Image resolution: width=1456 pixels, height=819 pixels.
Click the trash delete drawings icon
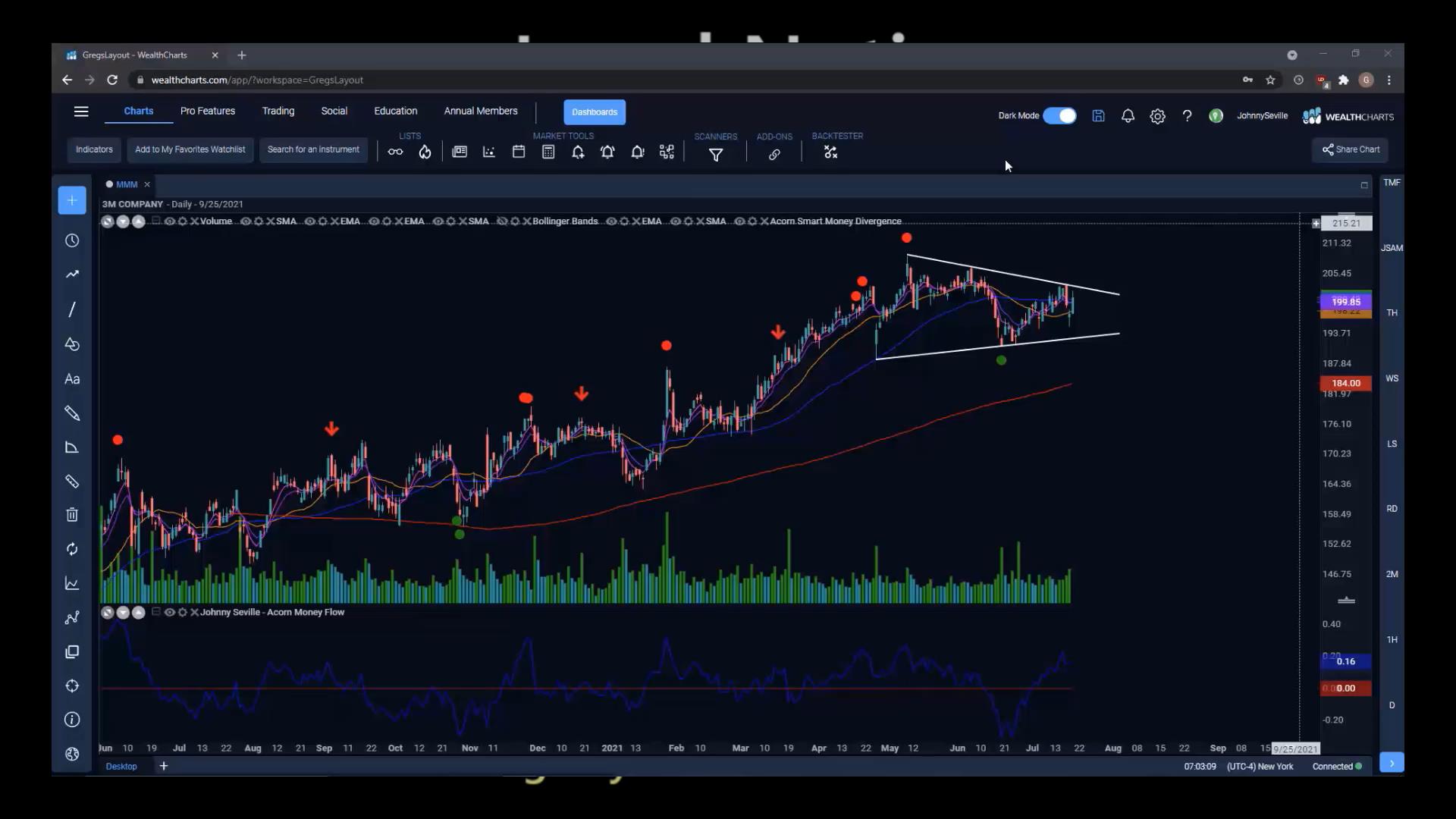(x=72, y=515)
